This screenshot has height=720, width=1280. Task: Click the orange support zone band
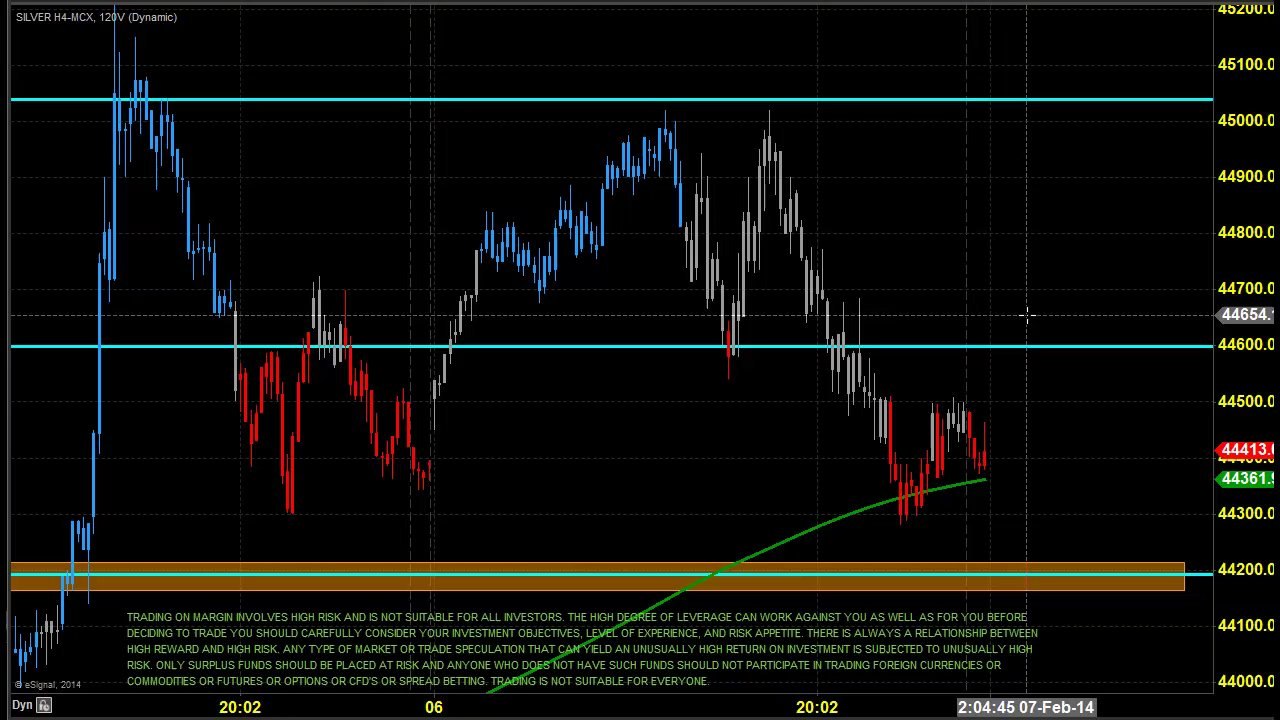597,576
